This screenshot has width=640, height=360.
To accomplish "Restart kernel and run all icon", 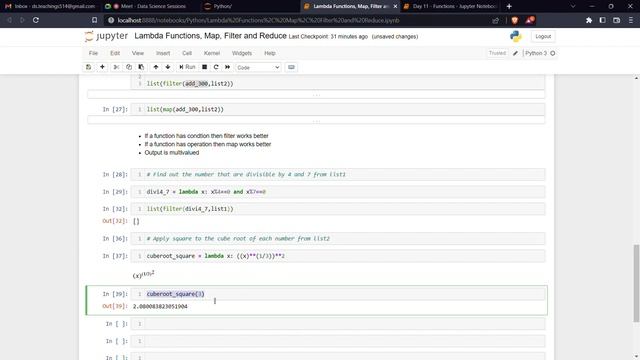I will (228, 67).
